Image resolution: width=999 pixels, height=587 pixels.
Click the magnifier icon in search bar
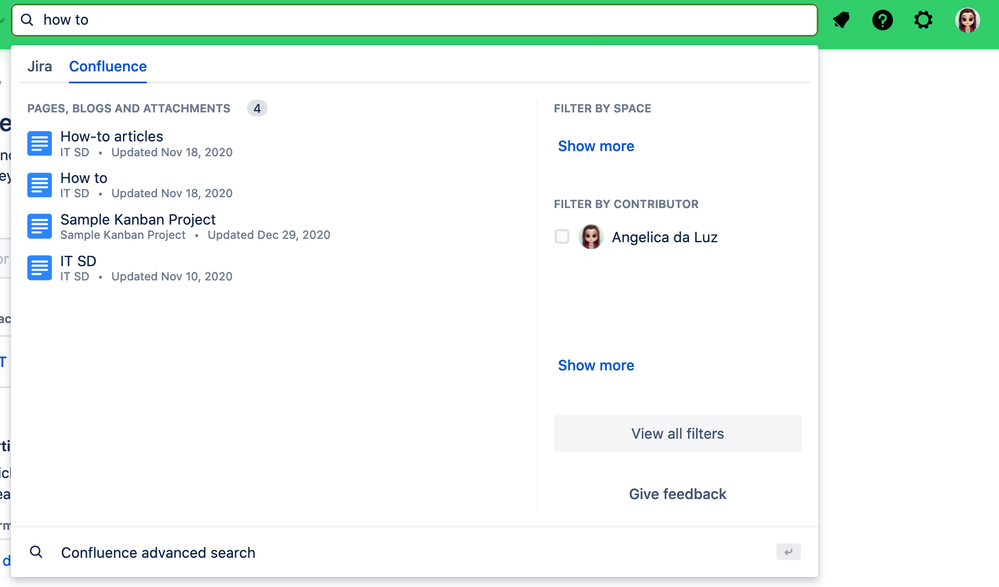pyautogui.click(x=27, y=20)
